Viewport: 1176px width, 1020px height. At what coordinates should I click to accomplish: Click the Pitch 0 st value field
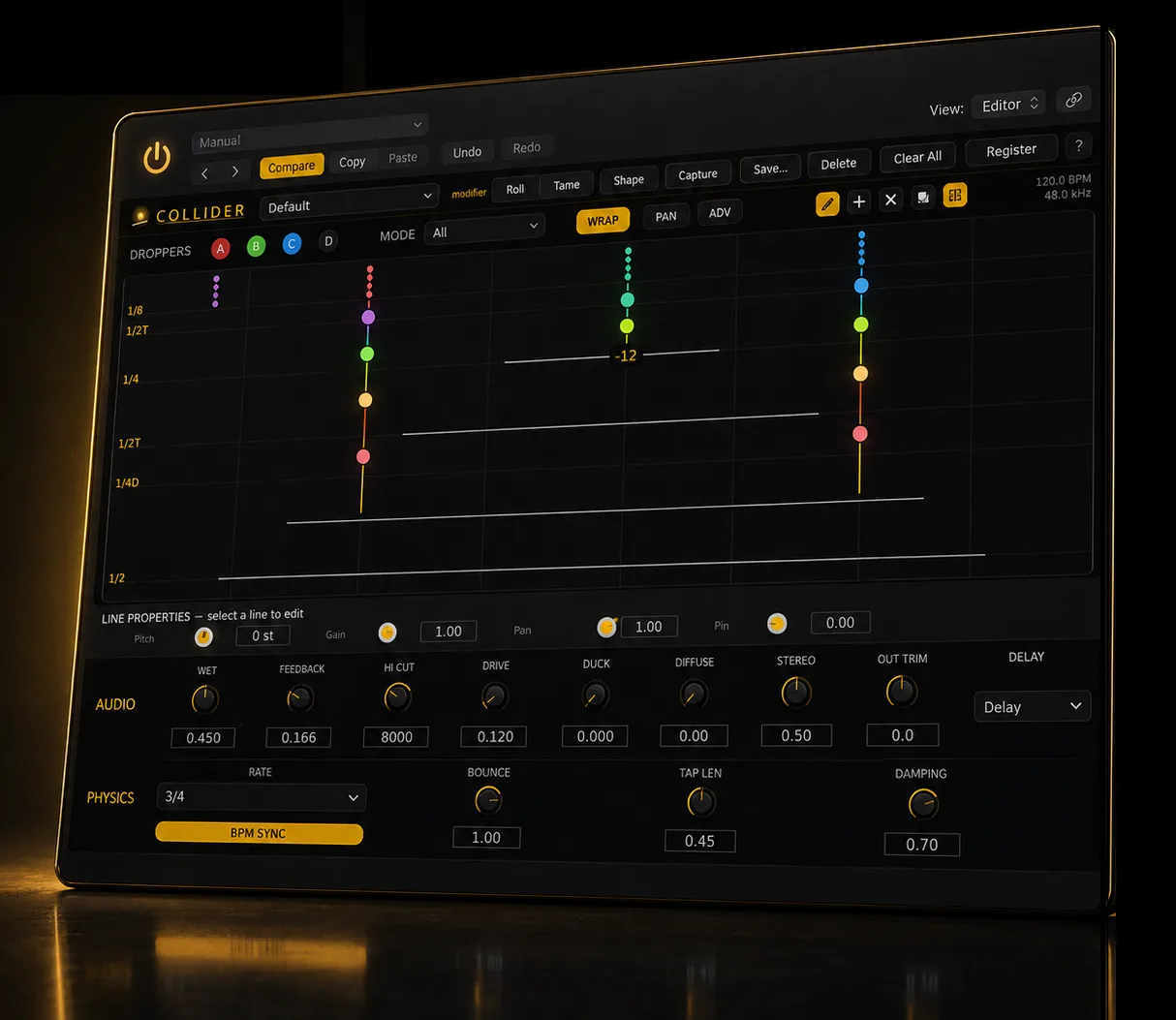[x=263, y=635]
